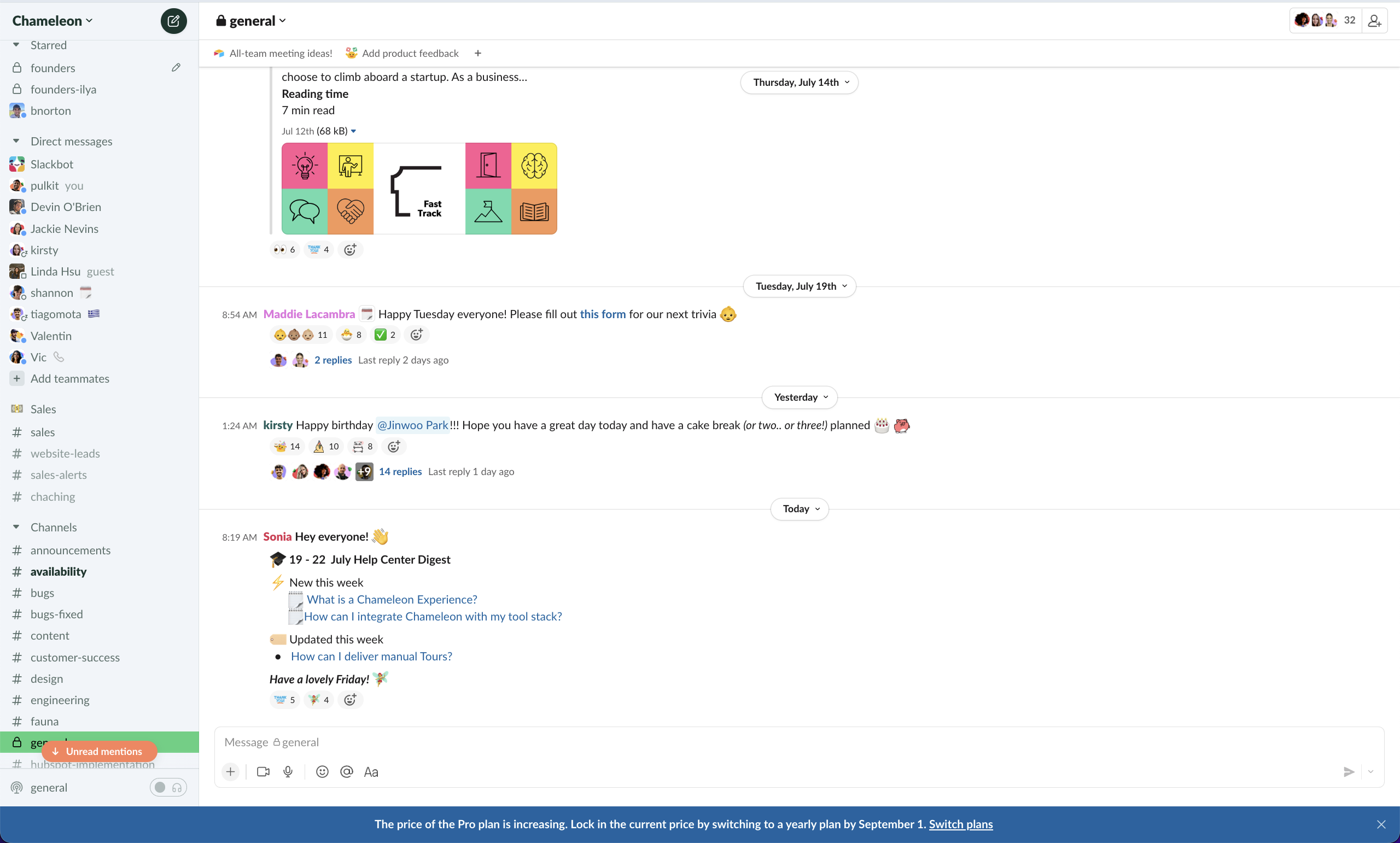Viewport: 1400px width, 843px height.
Task: Jump to Unread mentions
Action: point(99,751)
